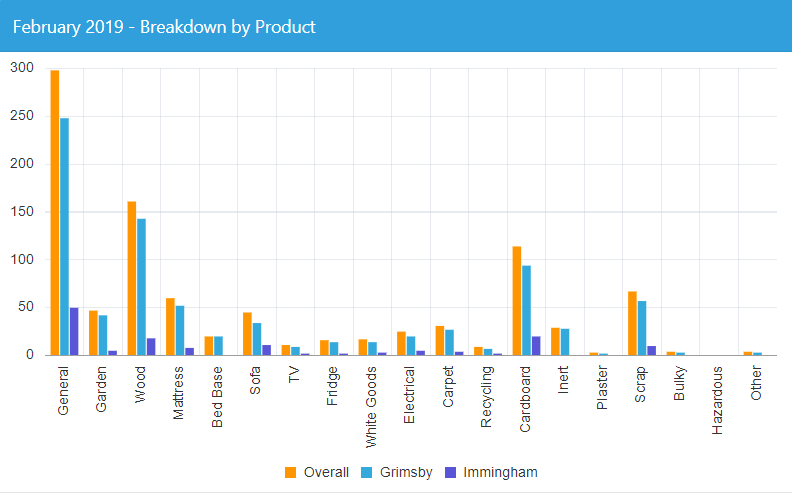
Task: Click the Electrical axis label
Action: coord(409,395)
